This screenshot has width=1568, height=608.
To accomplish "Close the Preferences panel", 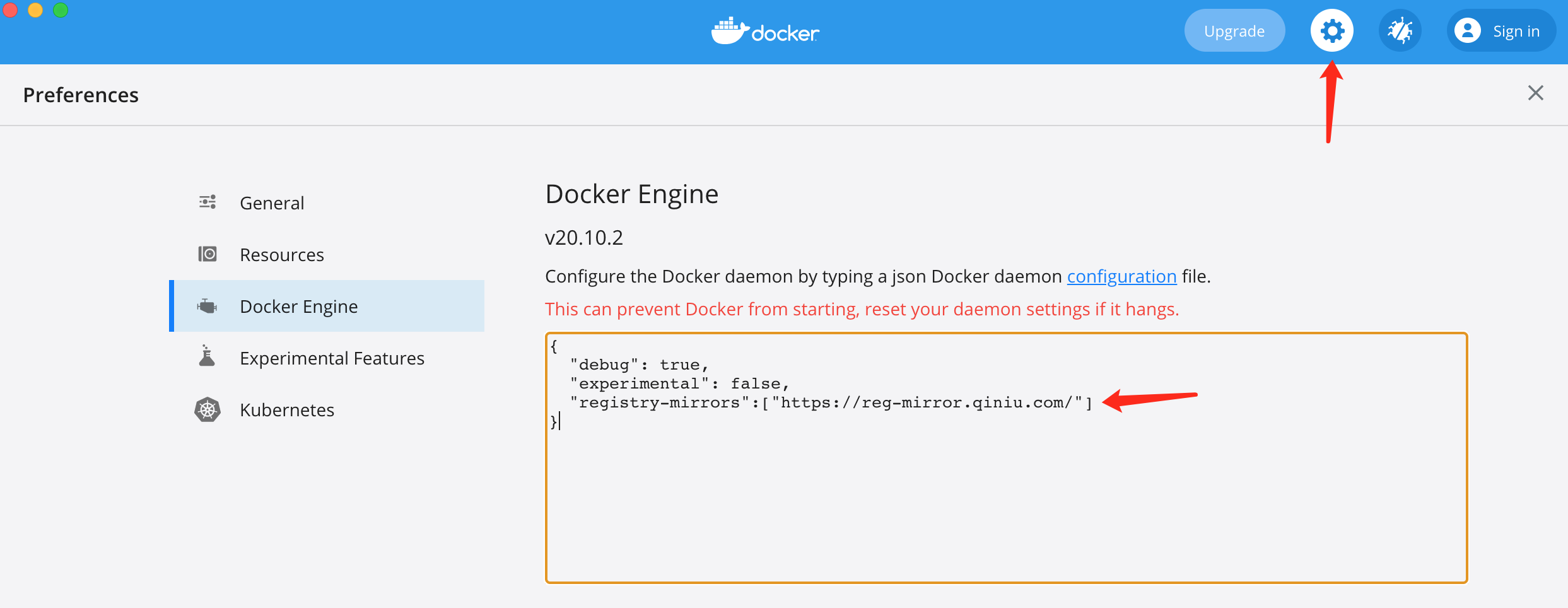I will tap(1536, 93).
